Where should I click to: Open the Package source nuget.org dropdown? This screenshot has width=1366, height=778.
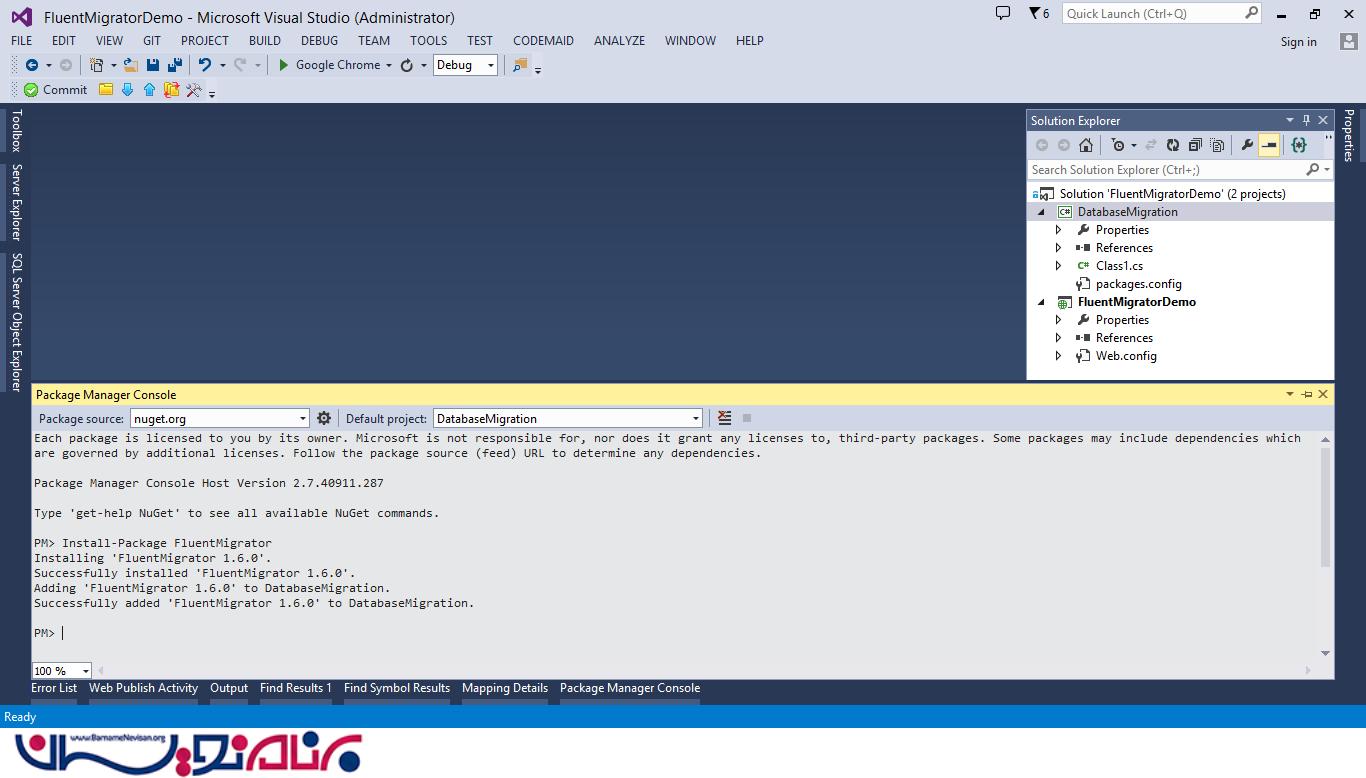(x=303, y=418)
